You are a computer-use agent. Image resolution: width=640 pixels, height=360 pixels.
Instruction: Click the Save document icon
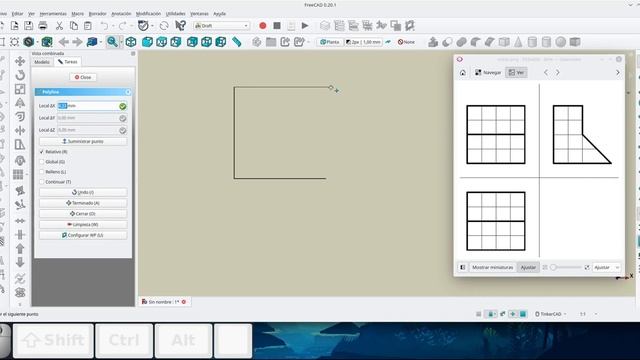tap(28, 26)
